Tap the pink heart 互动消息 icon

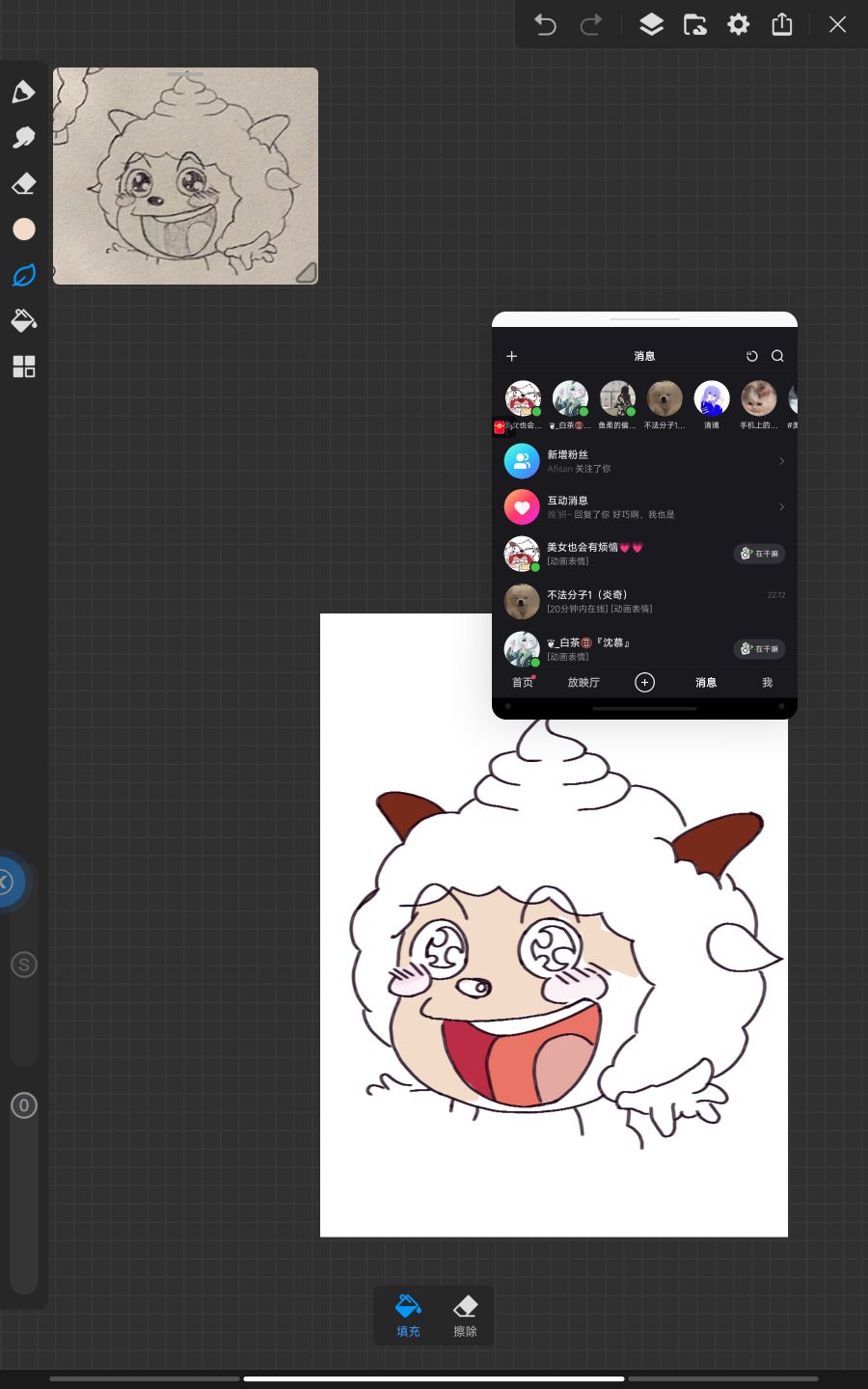point(522,507)
